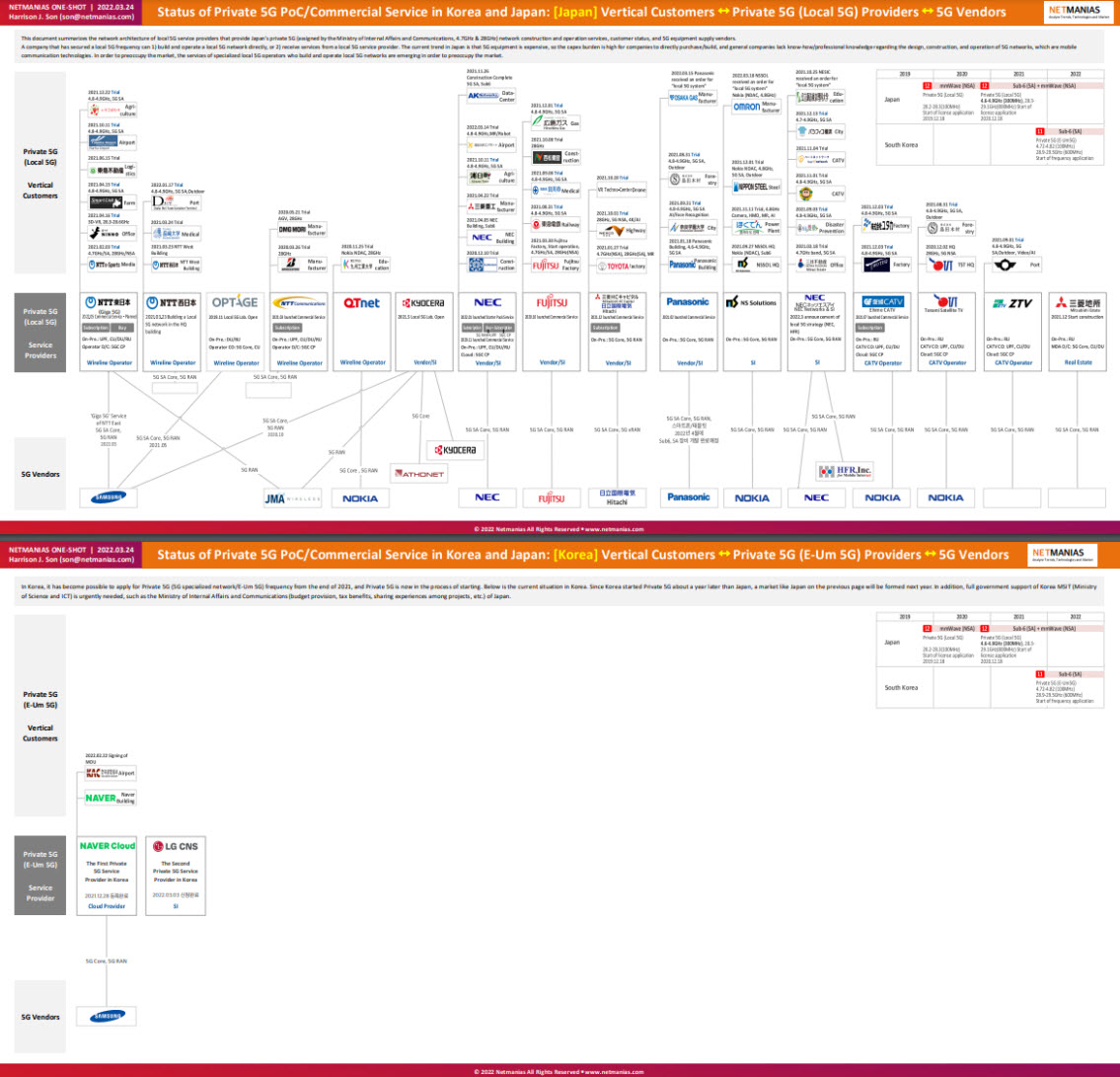Click the "Private 5G (E-Um 5G) Vertical Customers" side label
The height and width of the screenshot is (1077, 1120).
pos(40,716)
